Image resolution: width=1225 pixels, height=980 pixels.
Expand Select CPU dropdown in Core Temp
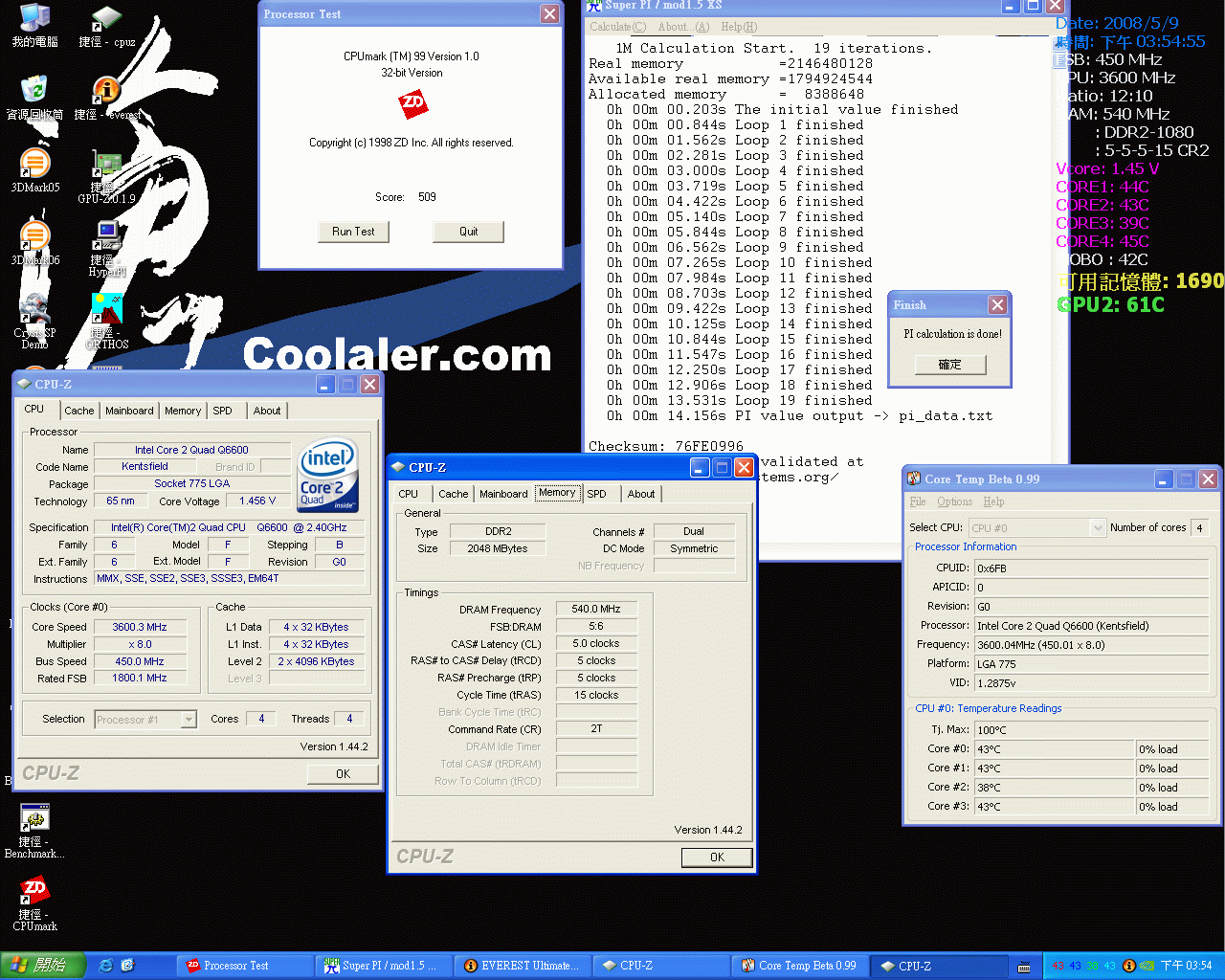1097,528
